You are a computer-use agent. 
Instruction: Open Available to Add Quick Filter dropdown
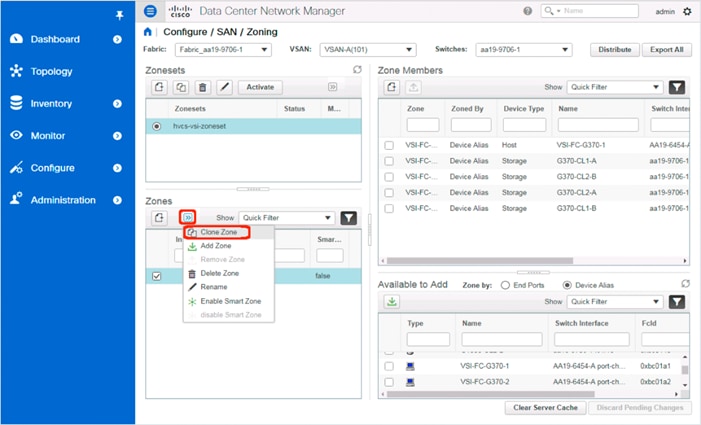[615, 302]
